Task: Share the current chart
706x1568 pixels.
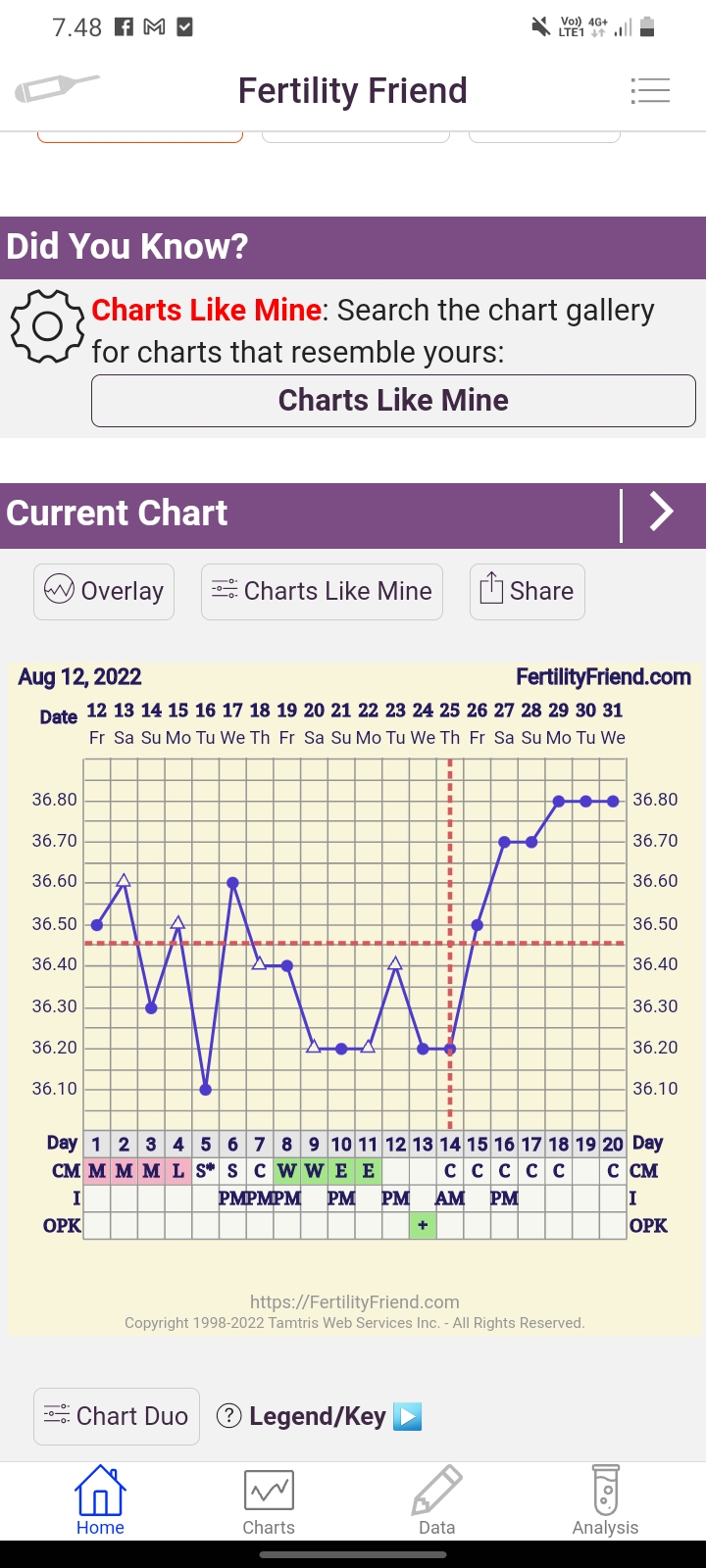Action: 528,591
